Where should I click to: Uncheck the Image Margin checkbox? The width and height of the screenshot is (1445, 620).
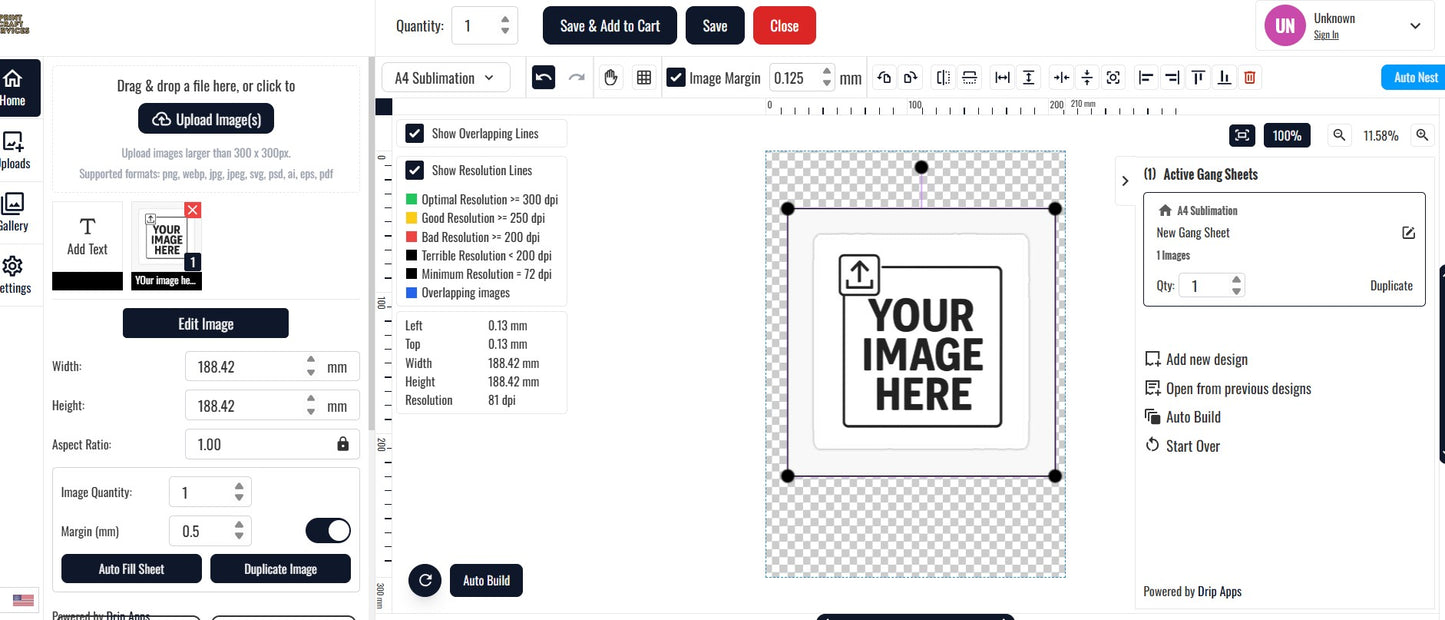point(675,77)
